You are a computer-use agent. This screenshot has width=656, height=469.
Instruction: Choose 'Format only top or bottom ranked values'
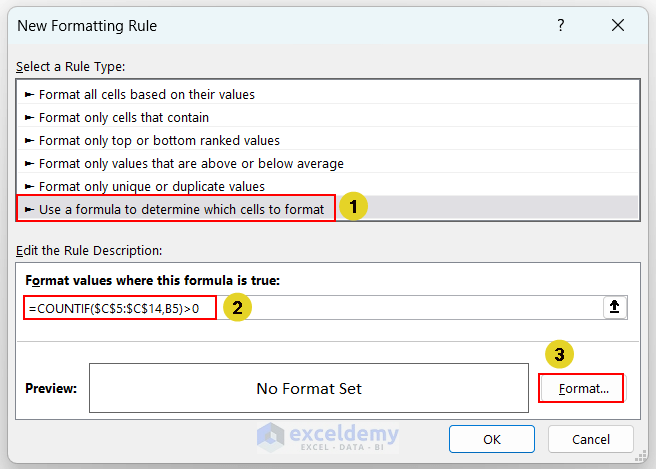[159, 141]
